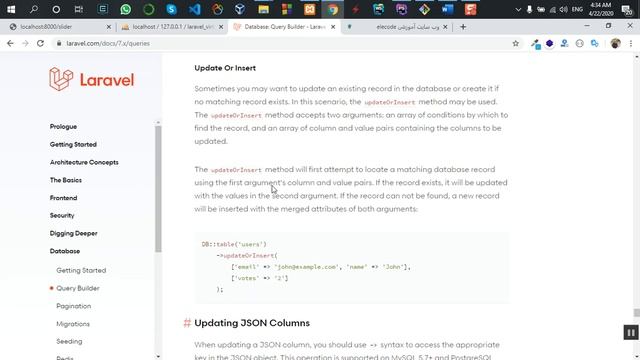Open the Seeding docs page
This screenshot has height=360, width=640.
pyautogui.click(x=69, y=342)
